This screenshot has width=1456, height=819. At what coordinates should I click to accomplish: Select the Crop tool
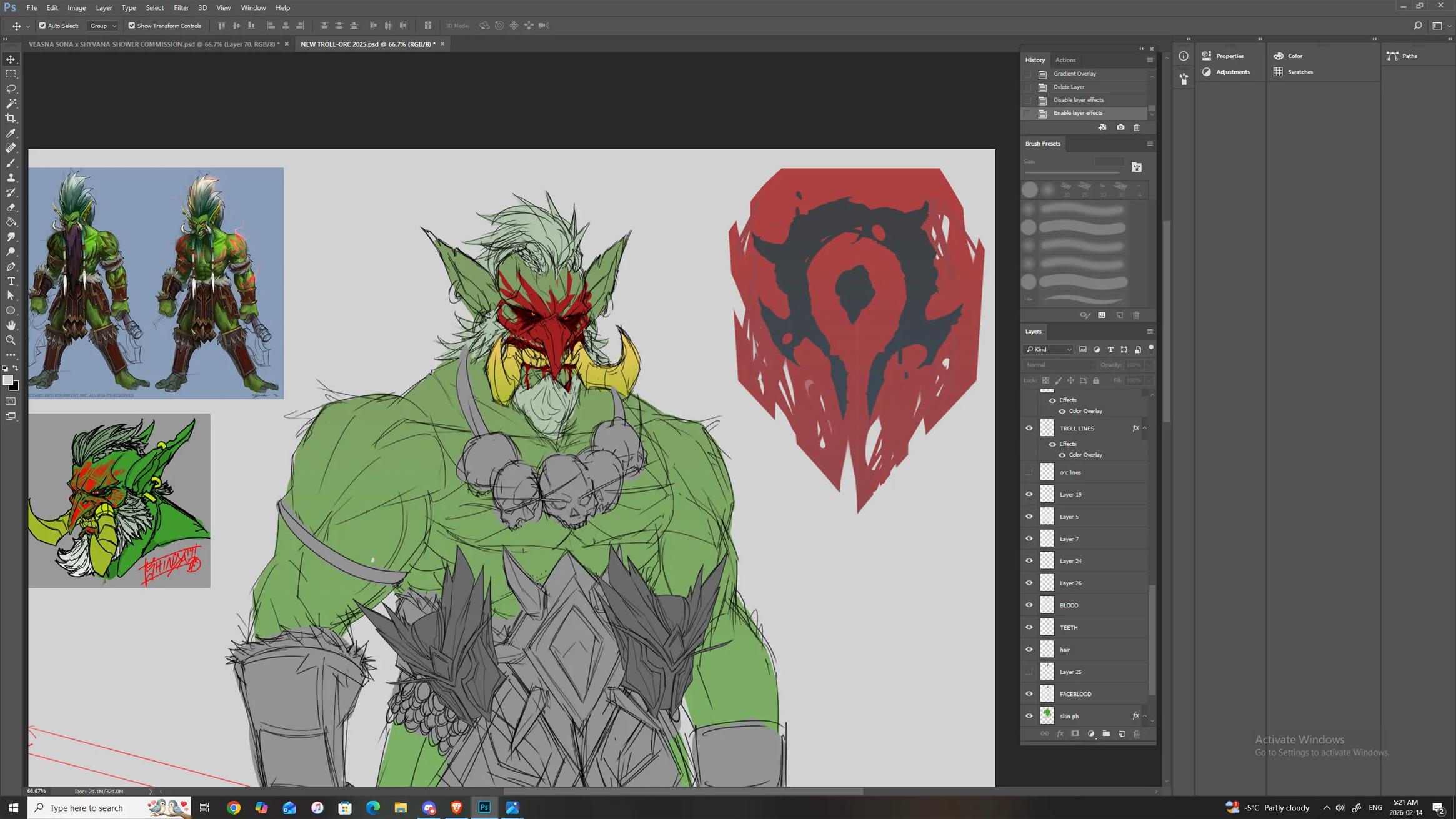(11, 118)
